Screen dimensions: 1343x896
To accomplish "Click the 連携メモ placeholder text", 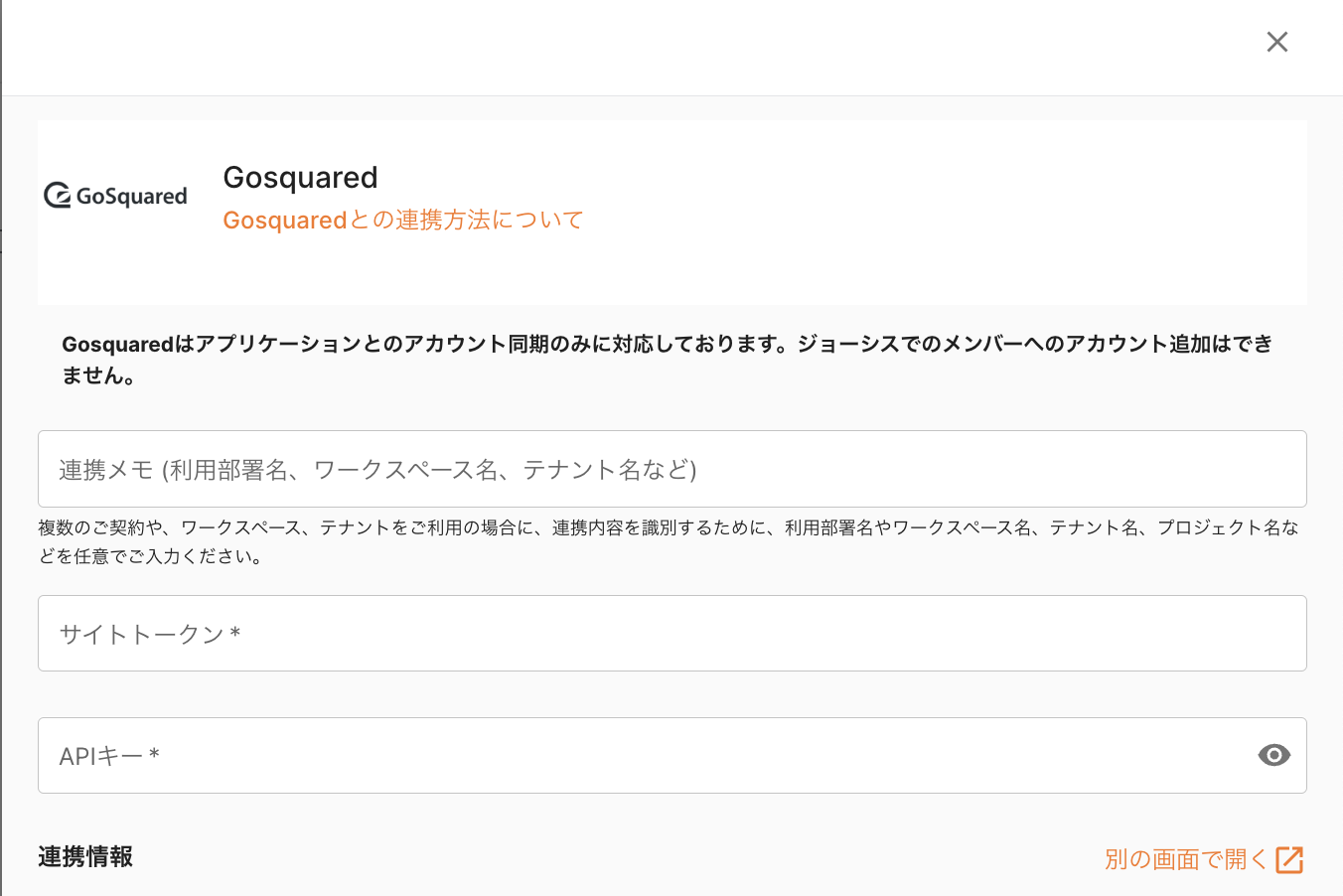I will [x=377, y=469].
